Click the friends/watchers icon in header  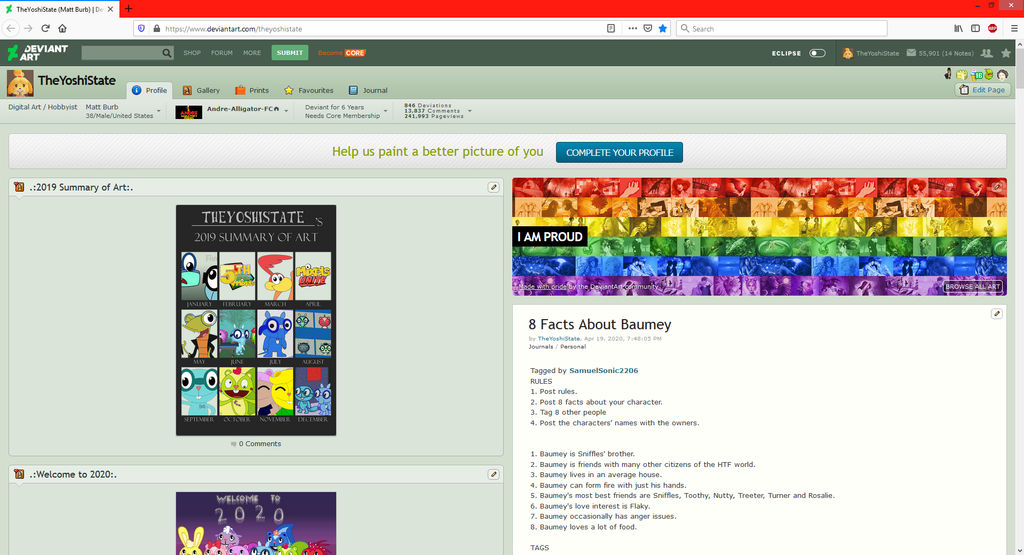(987, 53)
